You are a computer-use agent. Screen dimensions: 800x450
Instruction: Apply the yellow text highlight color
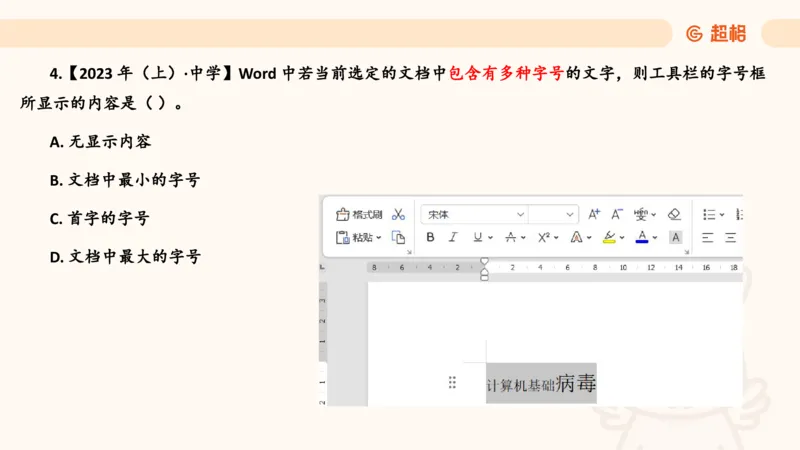(609, 237)
